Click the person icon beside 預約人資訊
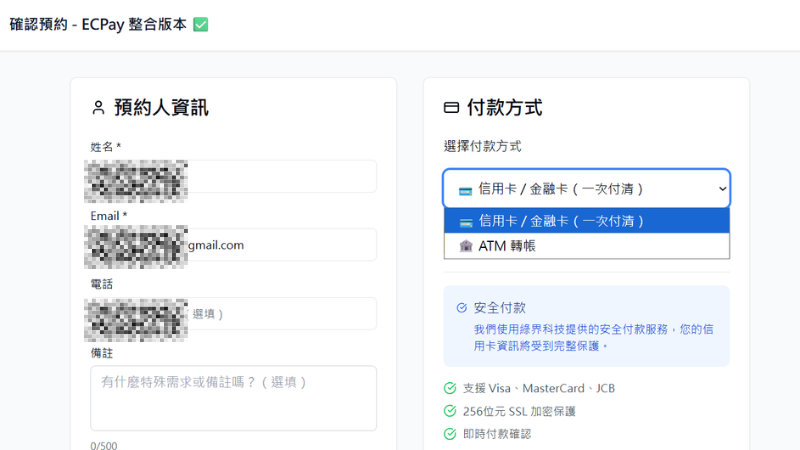Screen dimensions: 800x450 click(98, 108)
